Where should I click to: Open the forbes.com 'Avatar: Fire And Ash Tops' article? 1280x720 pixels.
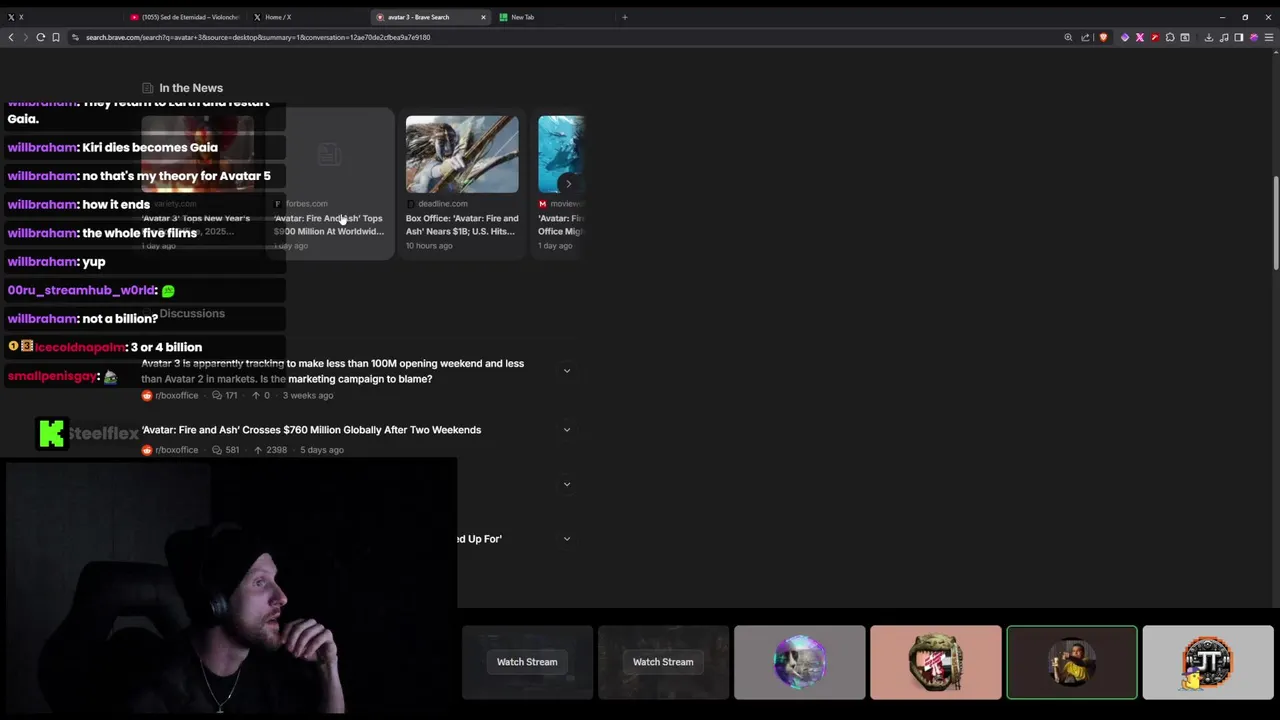[x=329, y=185]
